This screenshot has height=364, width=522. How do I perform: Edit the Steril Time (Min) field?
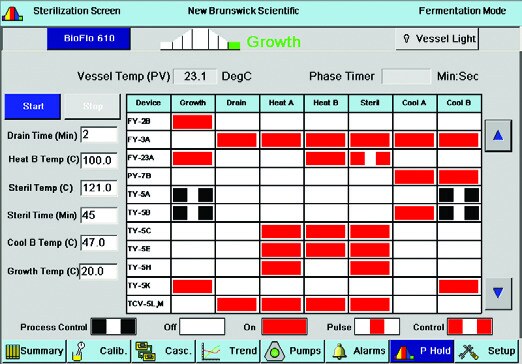(x=99, y=215)
